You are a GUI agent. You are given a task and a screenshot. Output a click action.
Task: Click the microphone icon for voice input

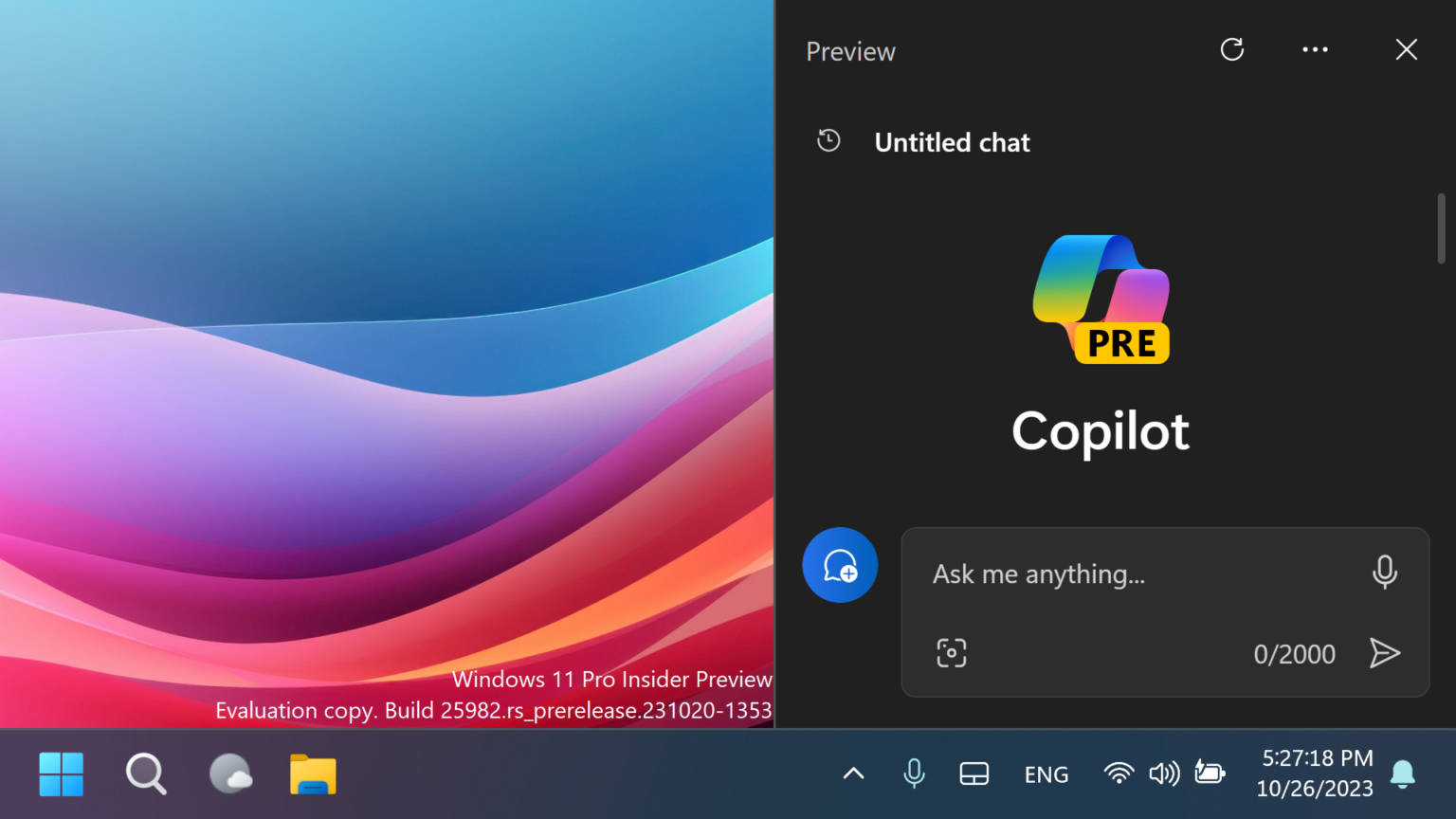tap(1385, 573)
